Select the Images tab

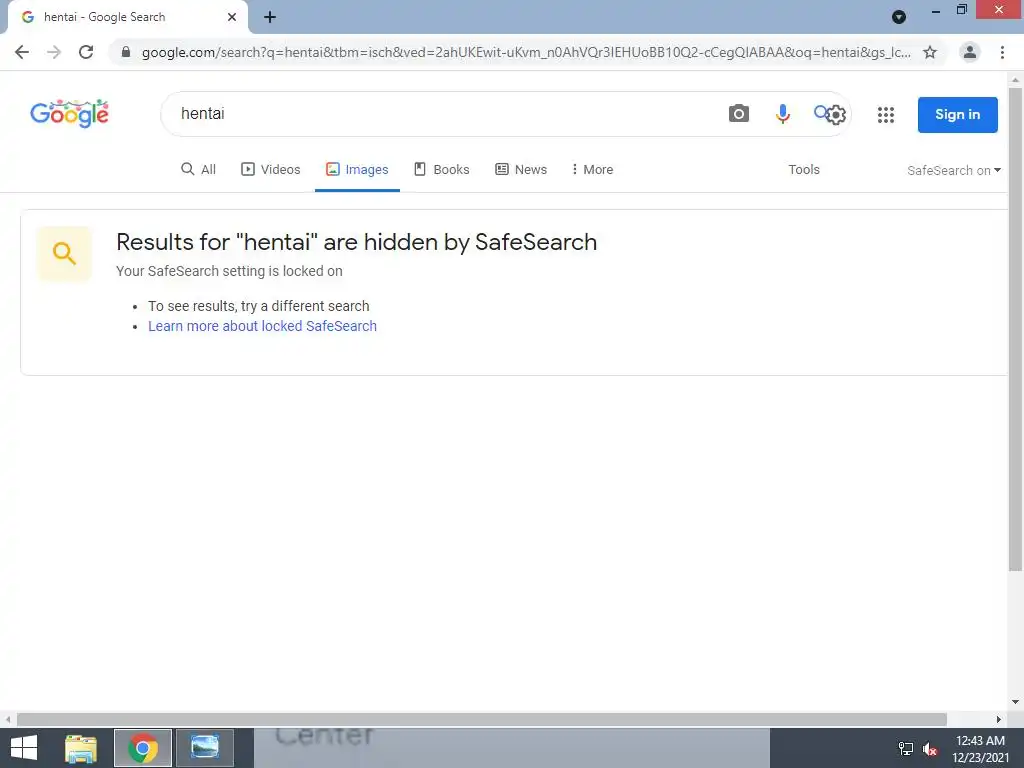pyautogui.click(x=357, y=170)
